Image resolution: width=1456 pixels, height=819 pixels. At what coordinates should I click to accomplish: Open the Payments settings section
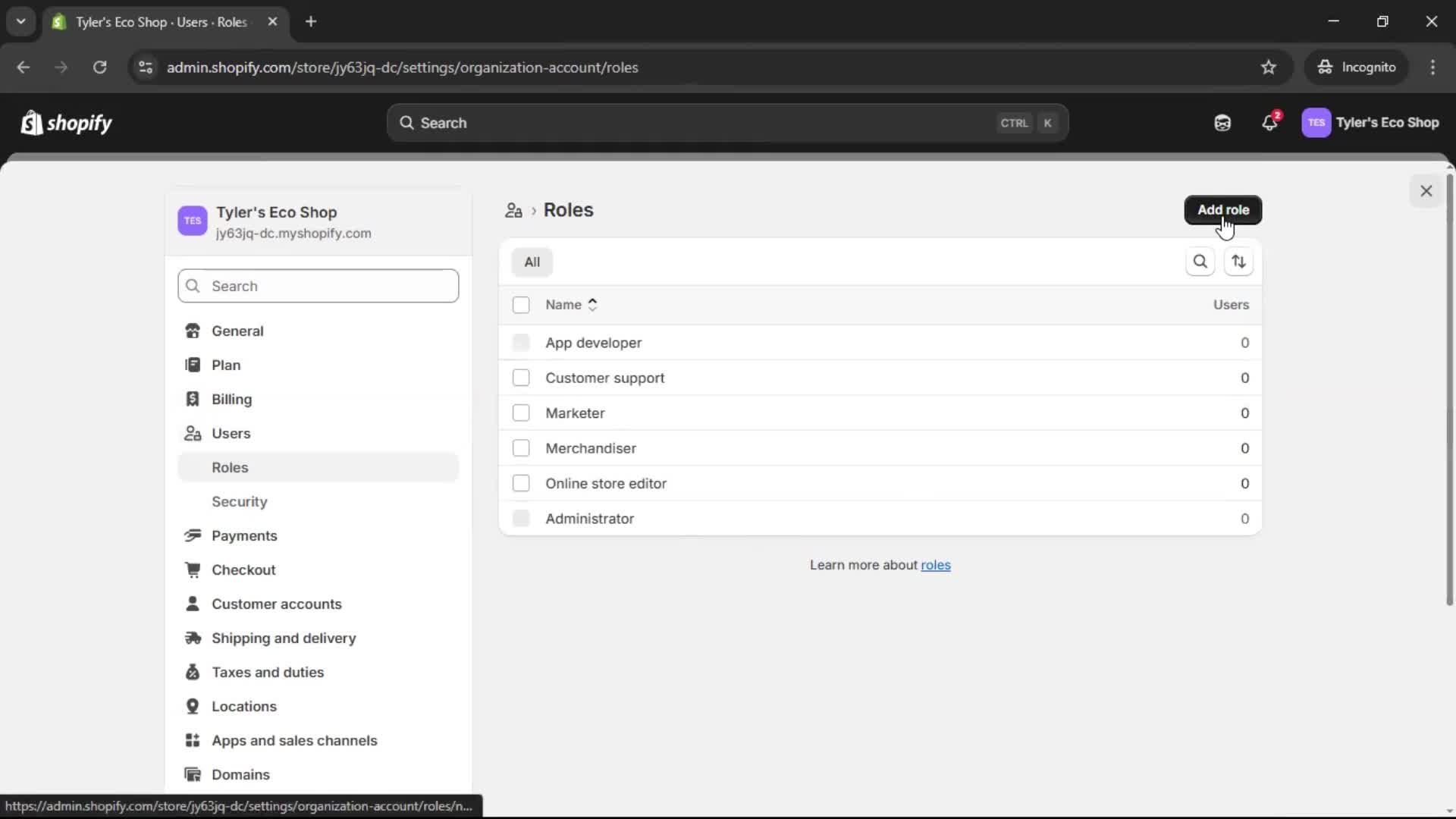tap(244, 535)
